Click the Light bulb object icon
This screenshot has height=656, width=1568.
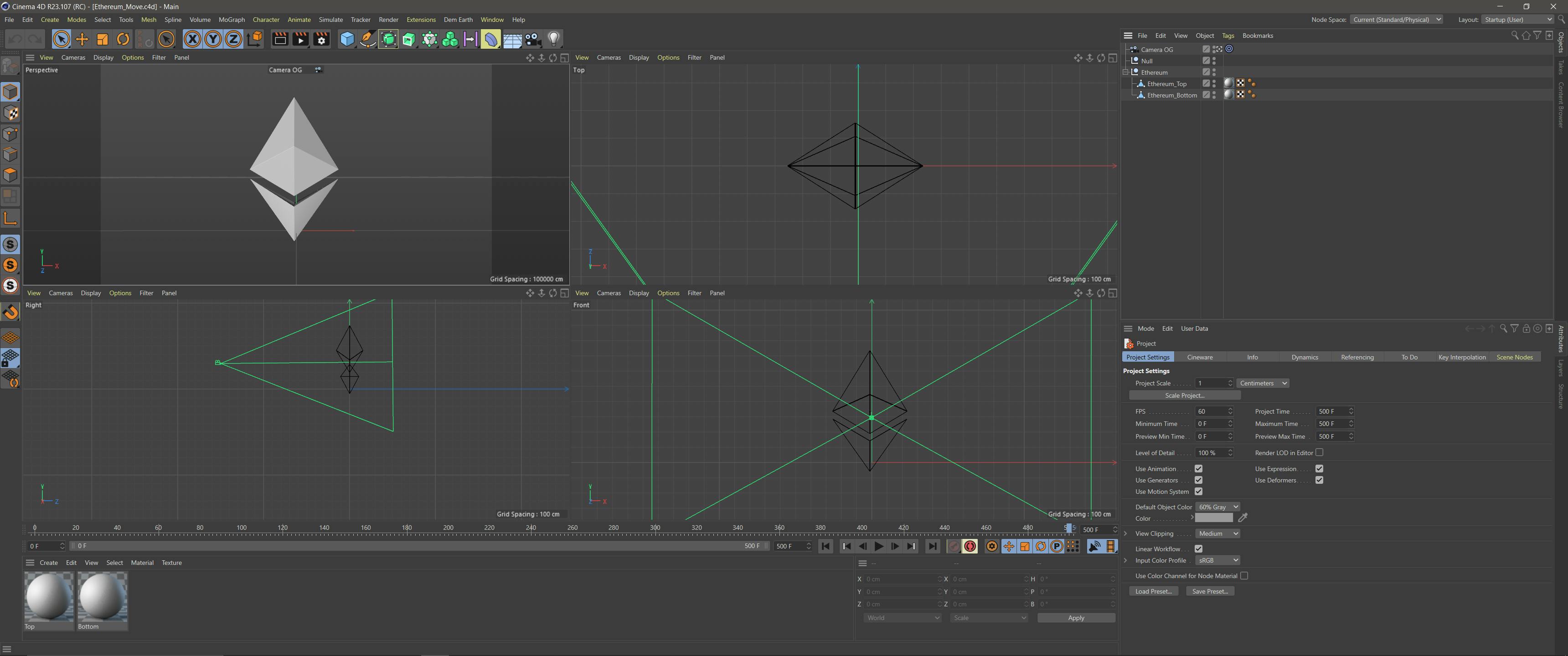553,40
